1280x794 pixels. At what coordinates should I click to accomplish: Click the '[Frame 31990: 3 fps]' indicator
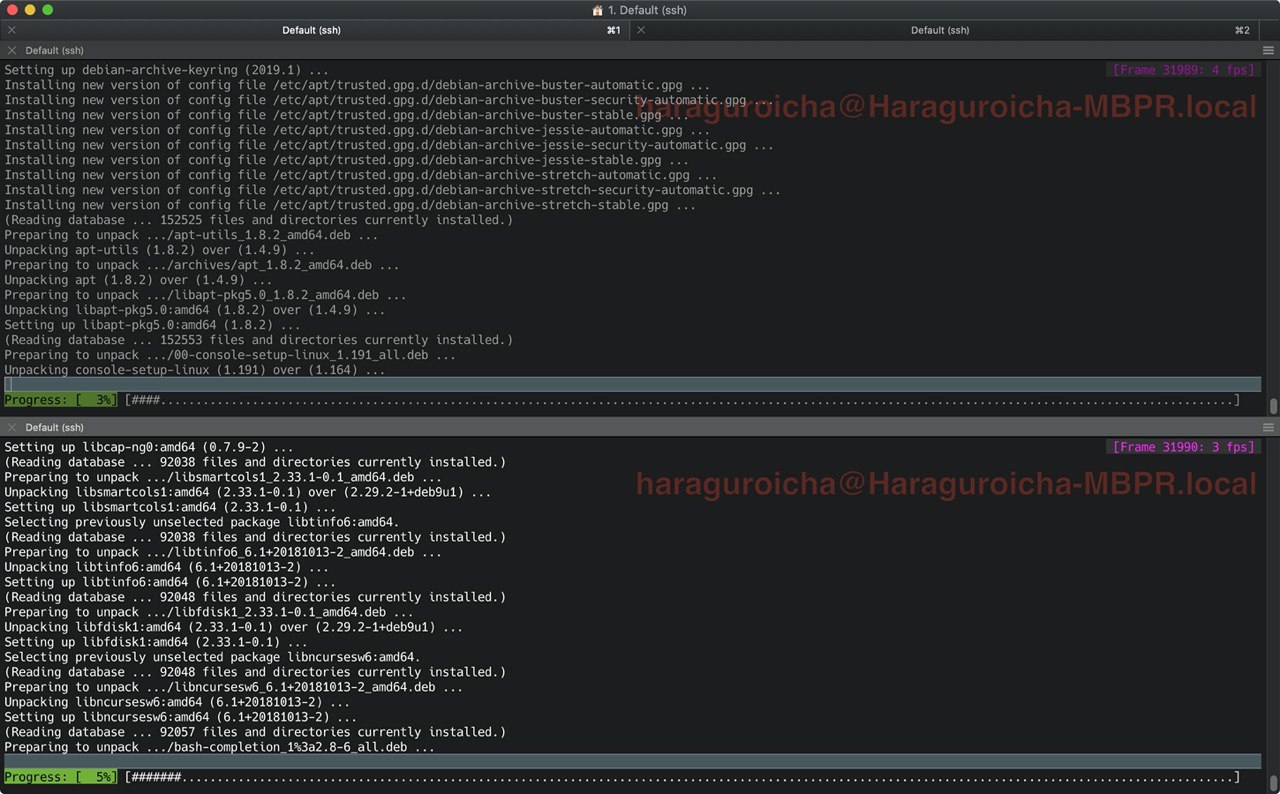[x=1183, y=447]
